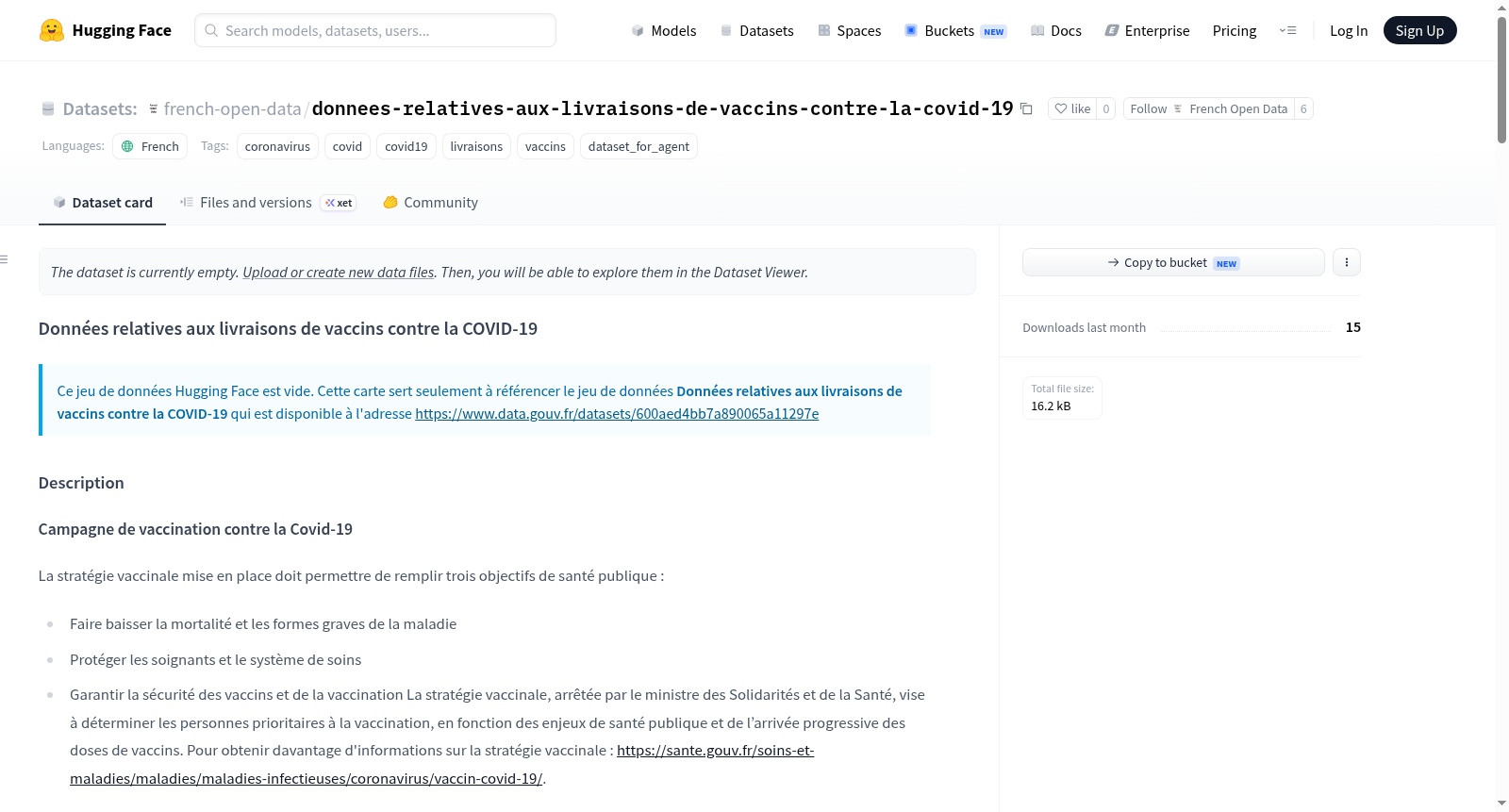Click heading Campagne de vaccination contre la Covid-19
The width and height of the screenshot is (1509, 812).
coord(195,529)
